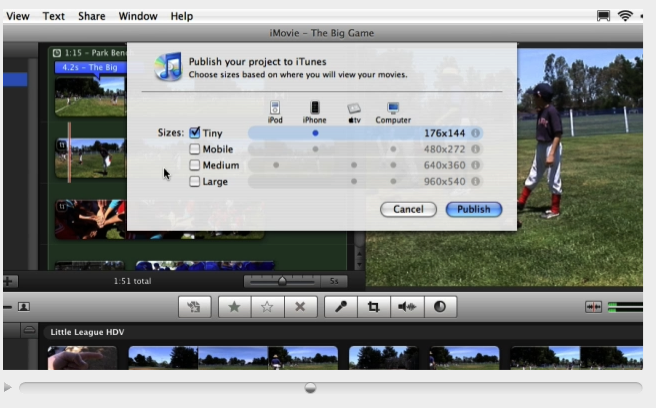The height and width of the screenshot is (408, 656).
Task: Mark selection as favorite with filled star
Action: [234, 307]
